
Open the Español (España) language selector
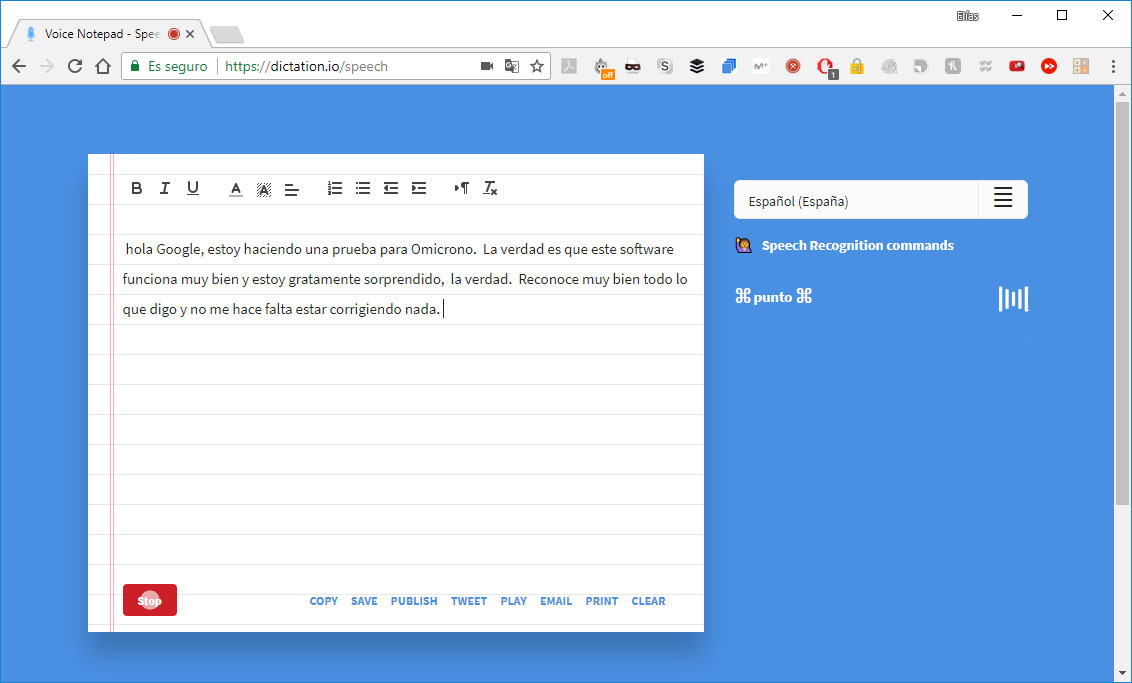click(x=856, y=199)
